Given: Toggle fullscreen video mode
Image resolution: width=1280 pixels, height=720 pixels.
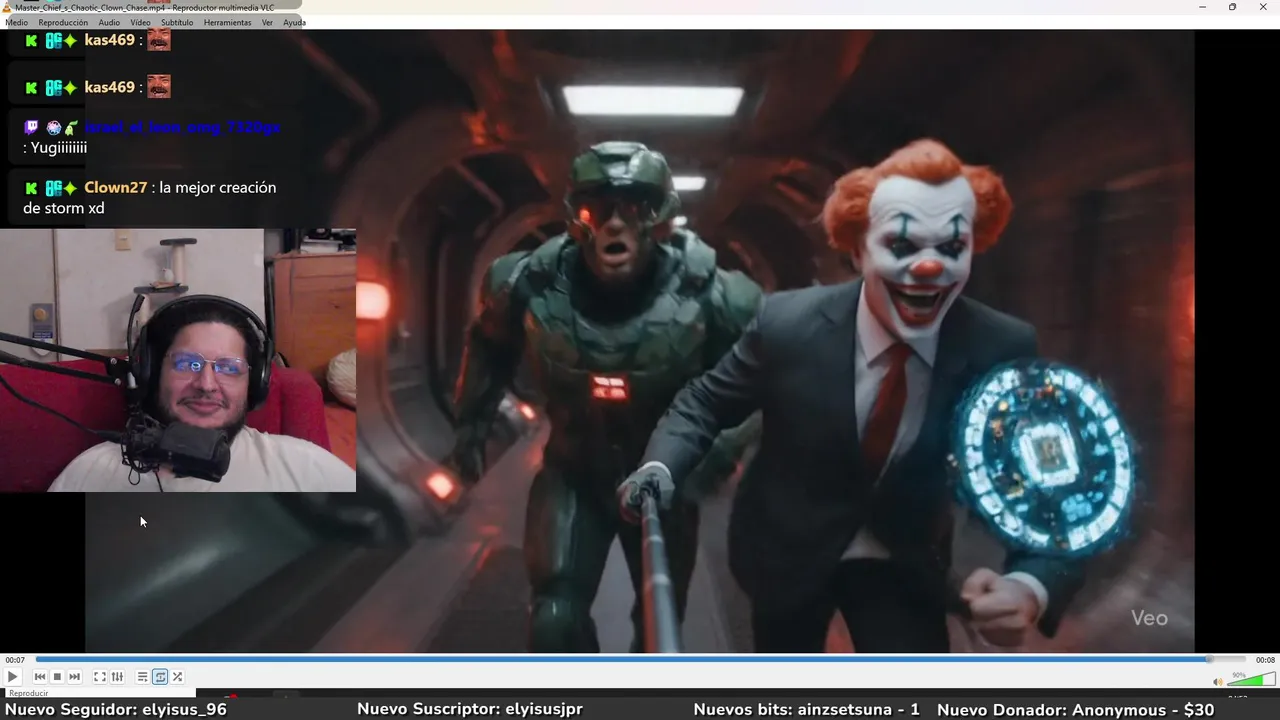Looking at the screenshot, I should point(100,677).
